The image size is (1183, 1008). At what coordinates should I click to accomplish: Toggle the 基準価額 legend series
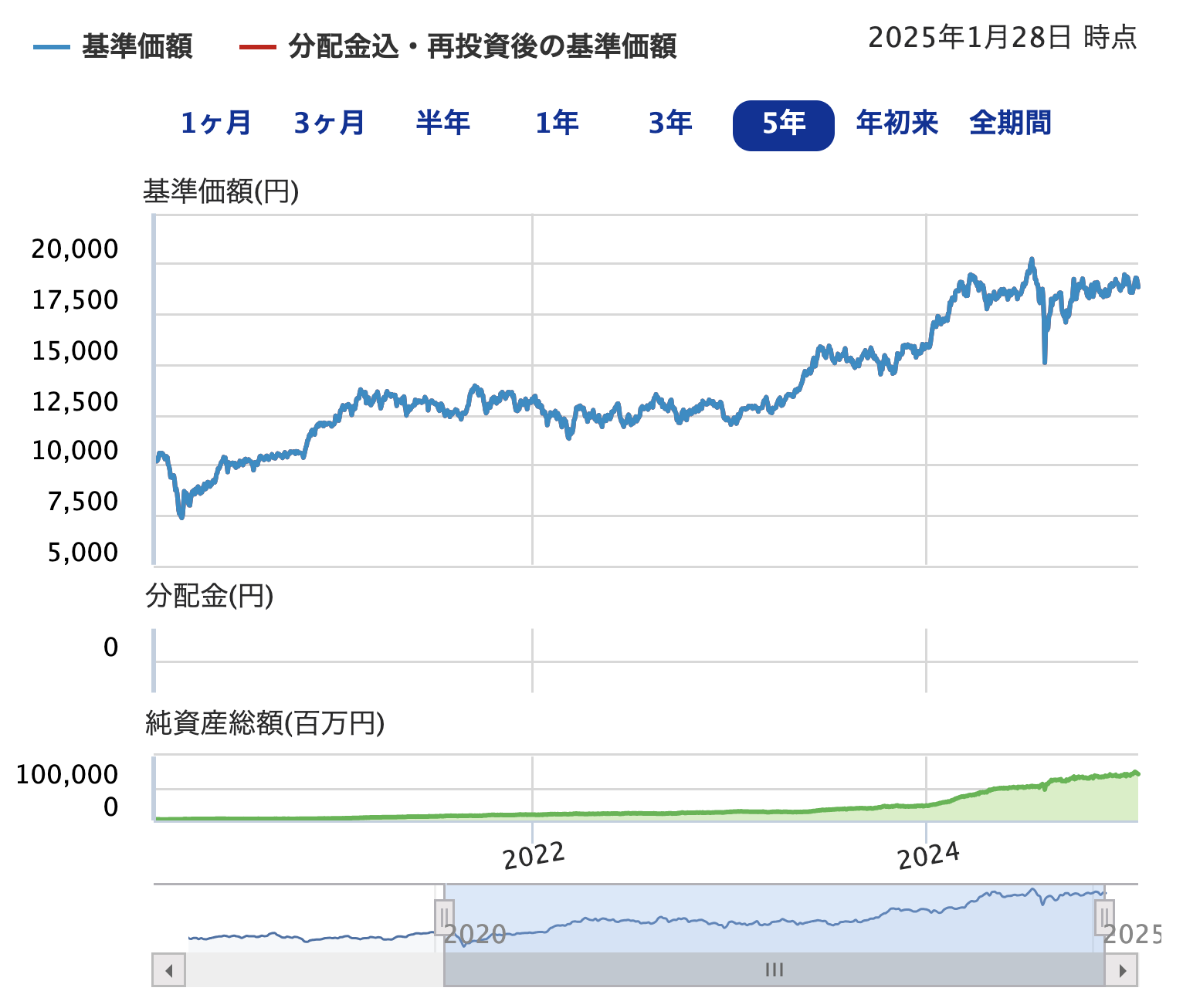pyautogui.click(x=114, y=47)
